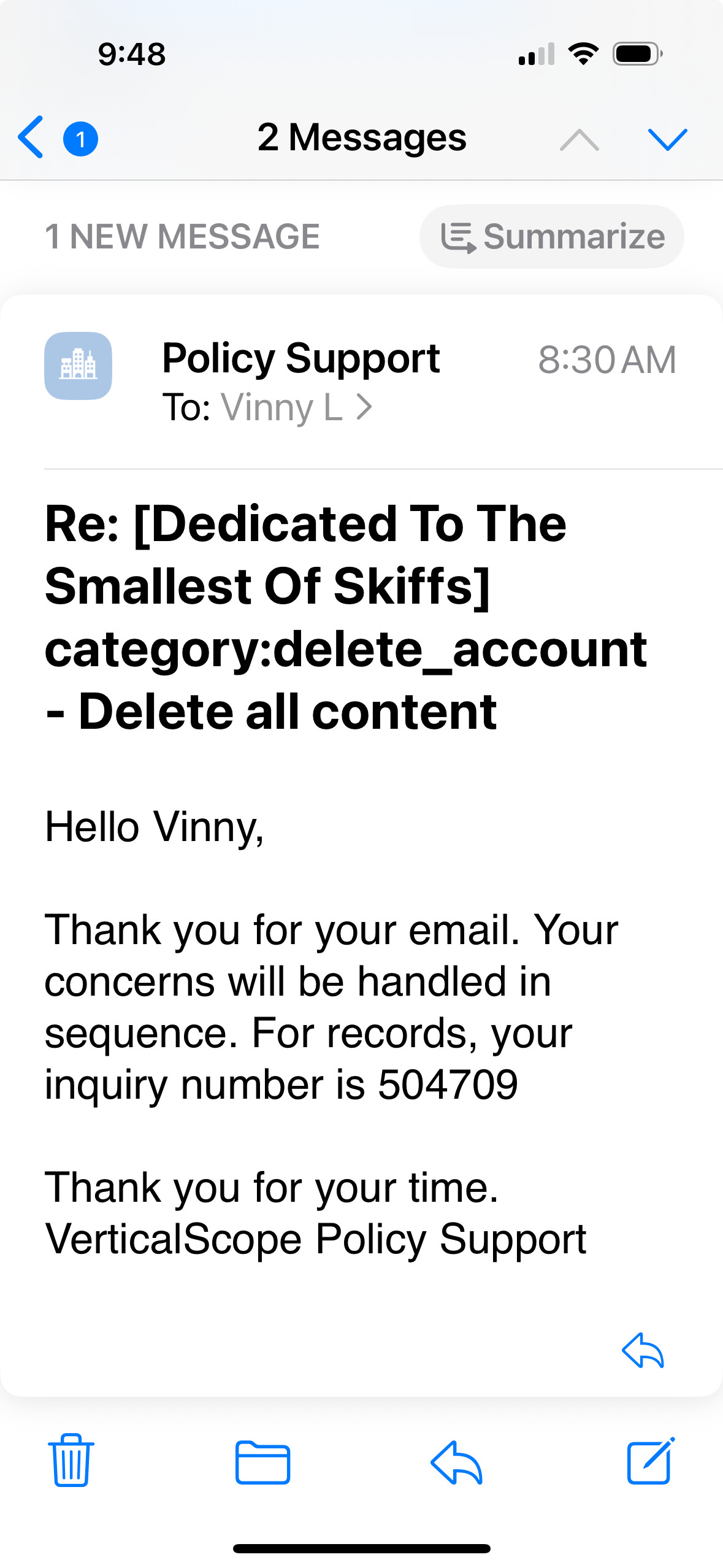The image size is (723, 1568).
Task: Go to previous message with up chevron
Action: click(x=580, y=140)
